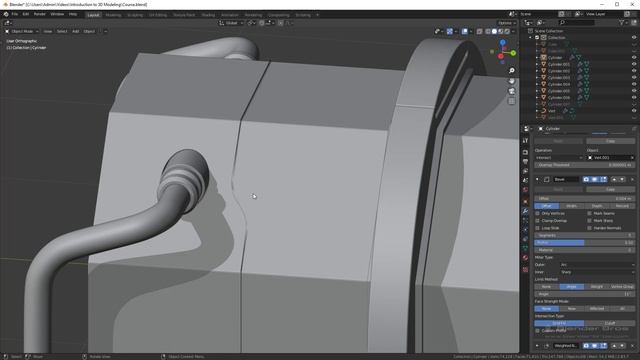640x360 pixels.
Task: Open Tool properties tab icon
Action: pyautogui.click(x=525, y=140)
